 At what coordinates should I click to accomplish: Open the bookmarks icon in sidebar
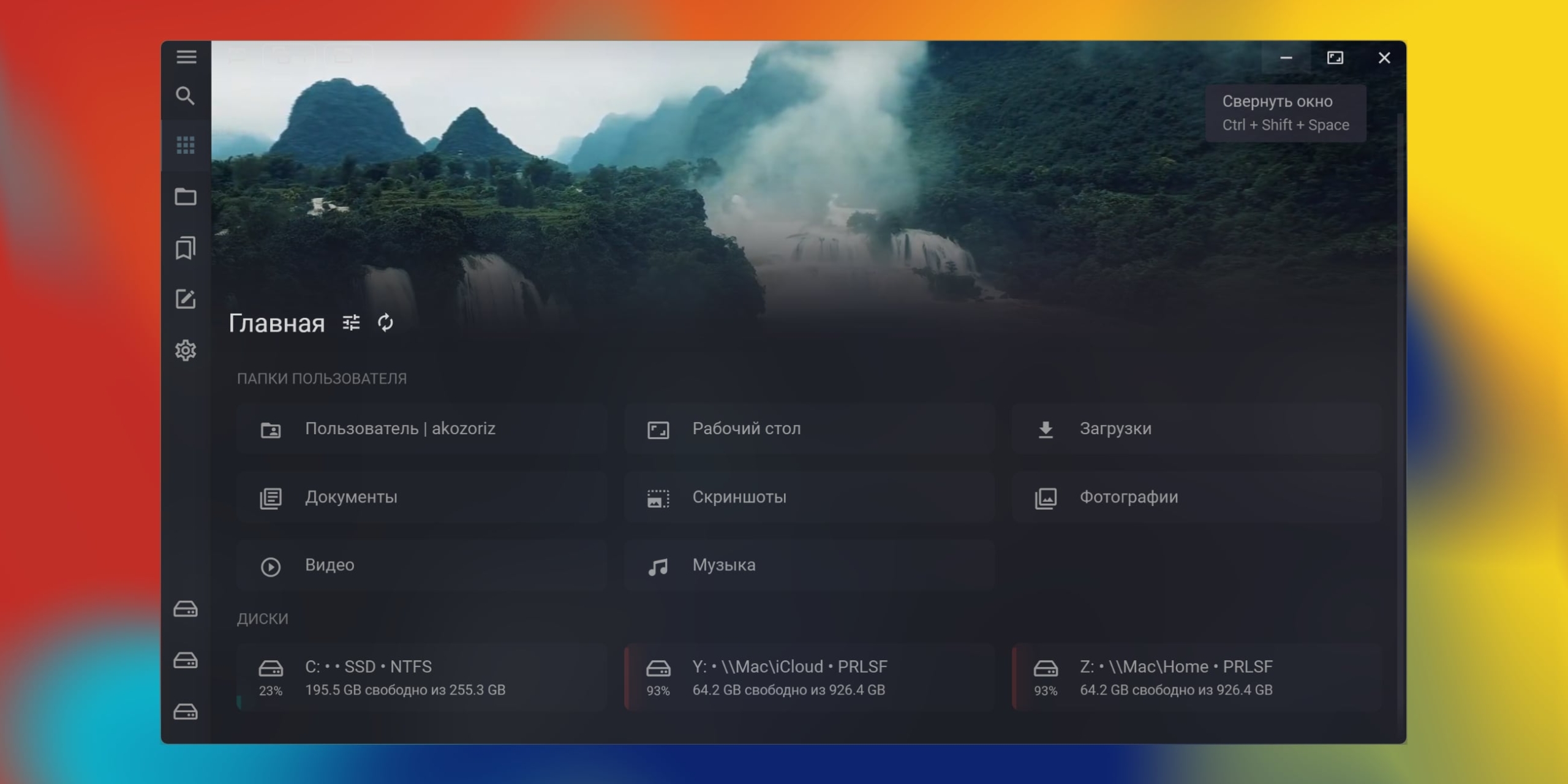click(x=186, y=248)
